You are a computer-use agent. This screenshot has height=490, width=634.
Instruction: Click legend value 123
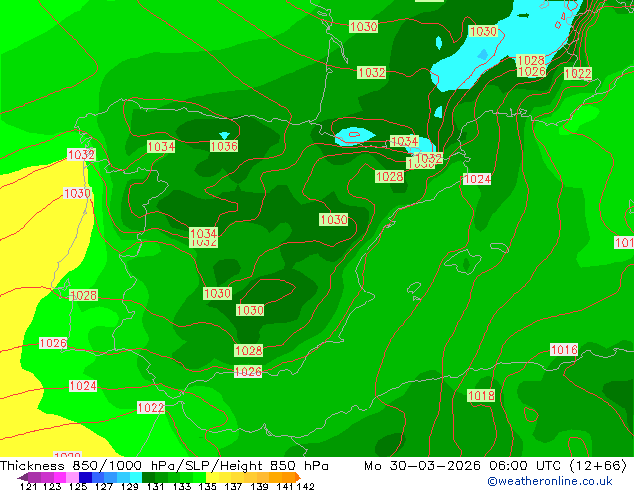coord(52,486)
